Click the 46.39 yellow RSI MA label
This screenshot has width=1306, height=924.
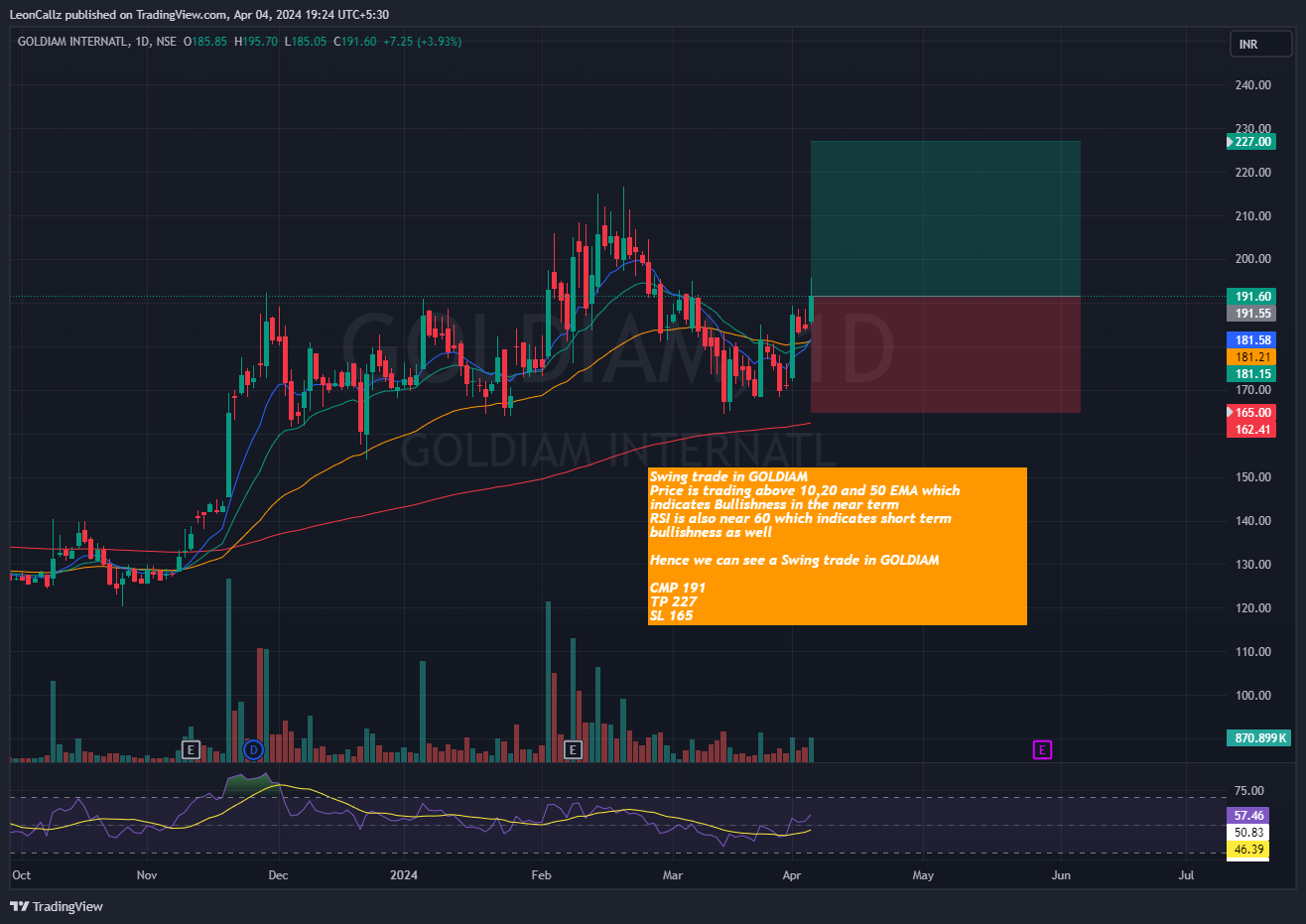[1248, 850]
